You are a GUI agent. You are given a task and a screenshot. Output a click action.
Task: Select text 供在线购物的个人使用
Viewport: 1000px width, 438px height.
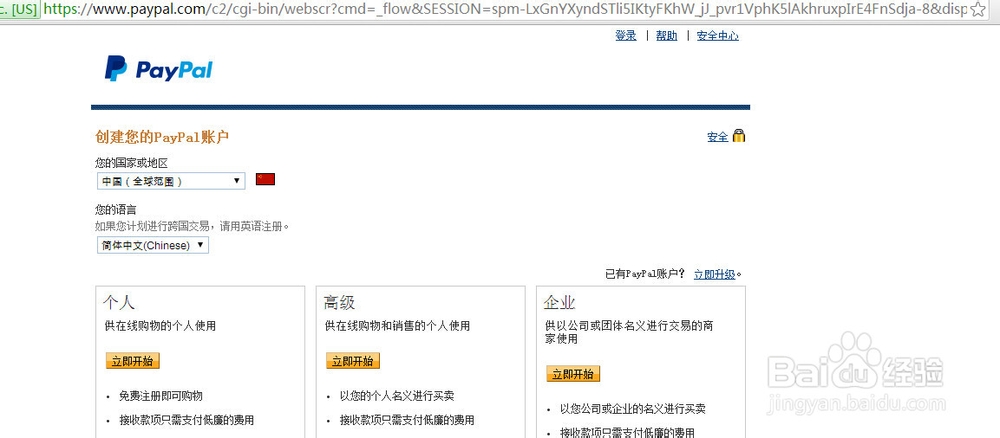point(160,326)
